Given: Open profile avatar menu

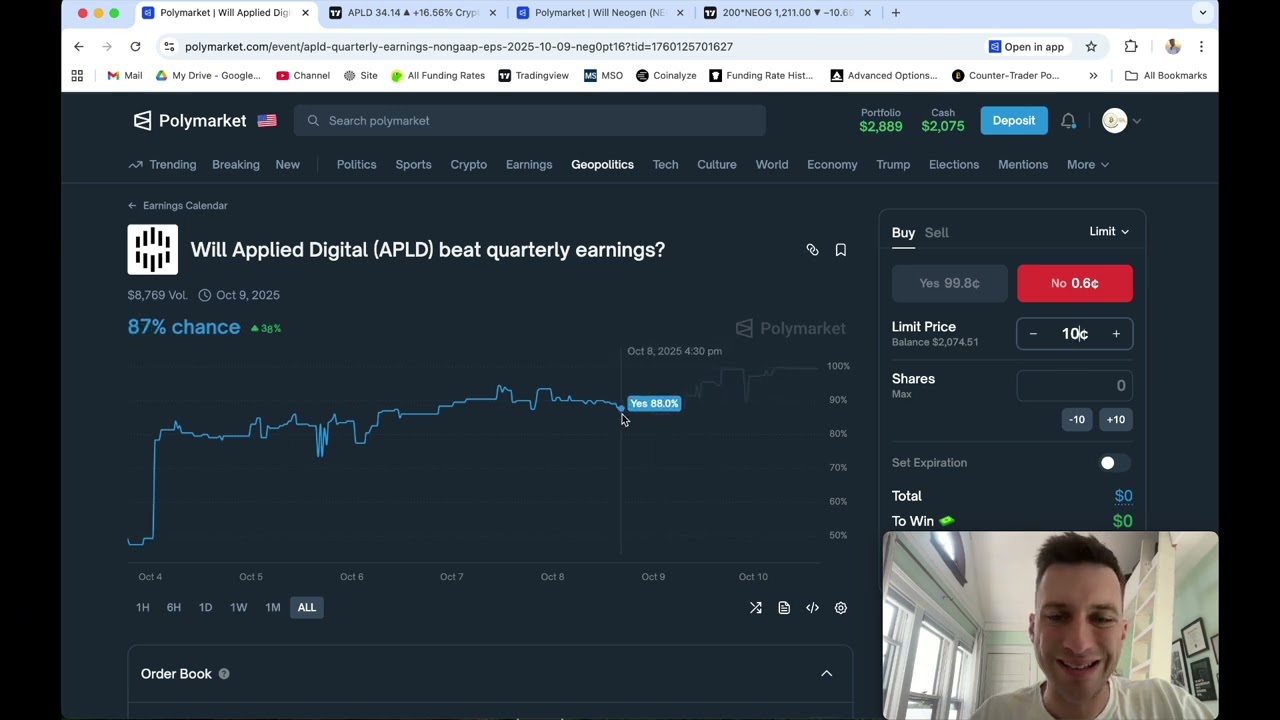Looking at the screenshot, I should (x=1121, y=121).
